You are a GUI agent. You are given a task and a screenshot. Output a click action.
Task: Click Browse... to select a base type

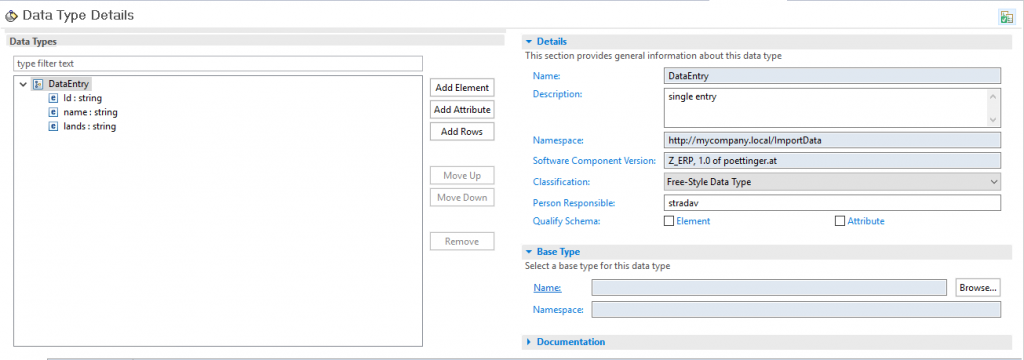[978, 287]
